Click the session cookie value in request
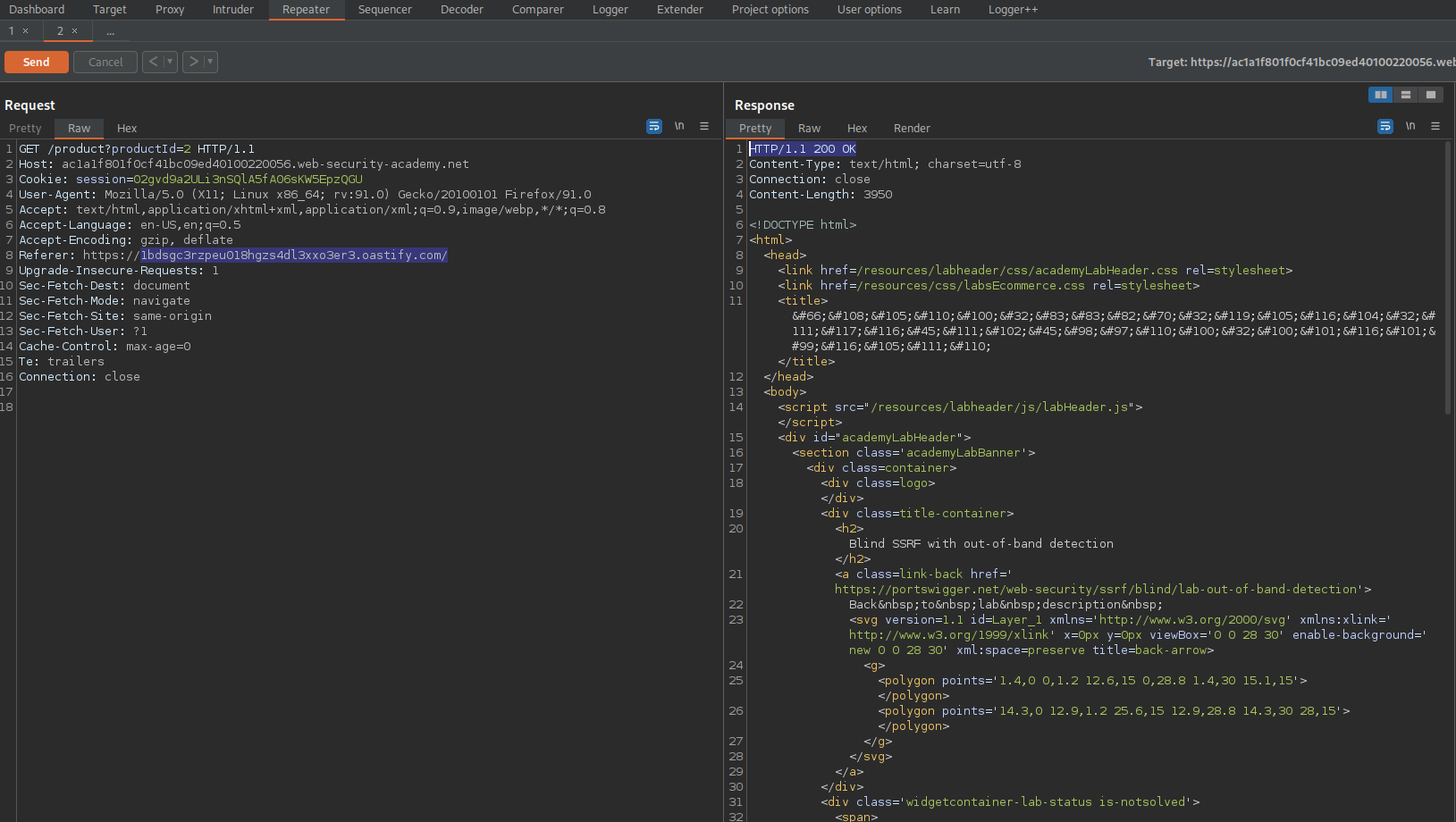This screenshot has width=1456, height=822. [248, 180]
